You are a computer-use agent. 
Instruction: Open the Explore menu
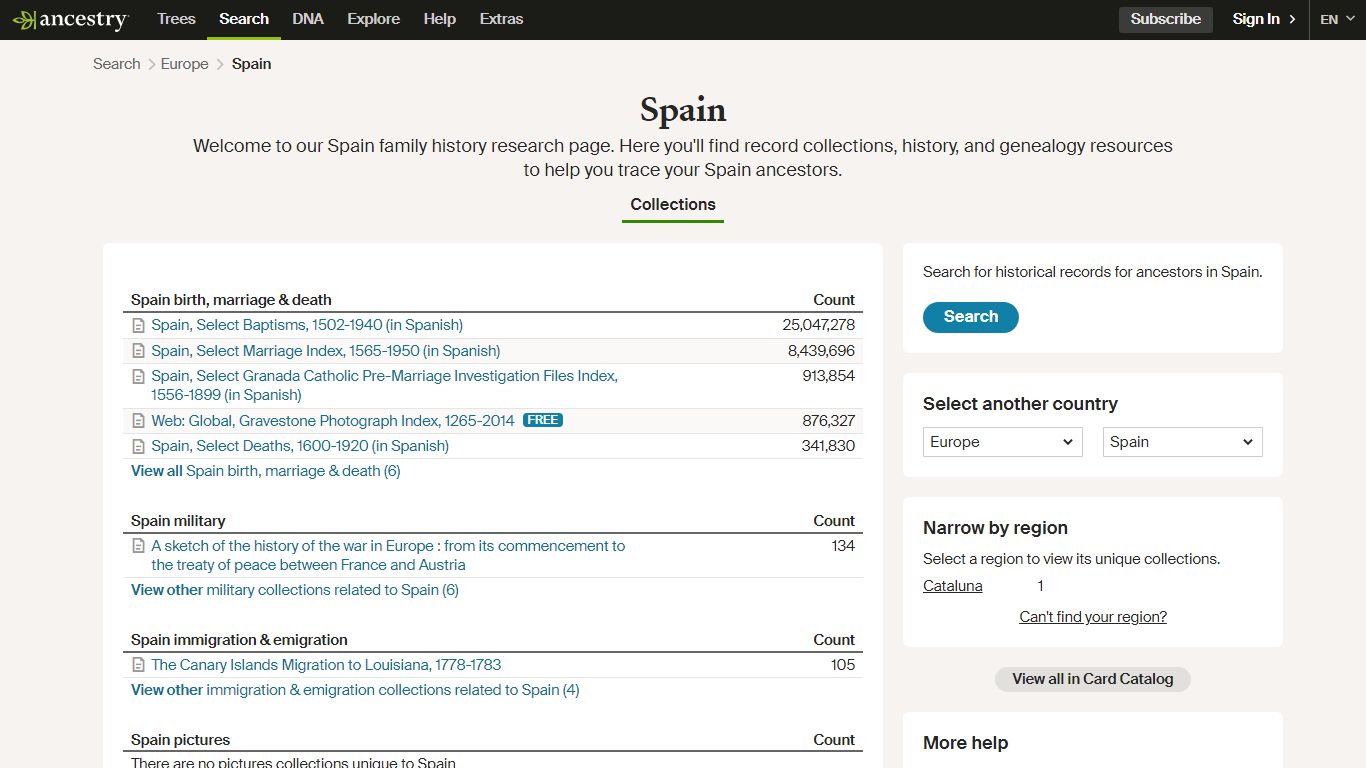[x=373, y=19]
